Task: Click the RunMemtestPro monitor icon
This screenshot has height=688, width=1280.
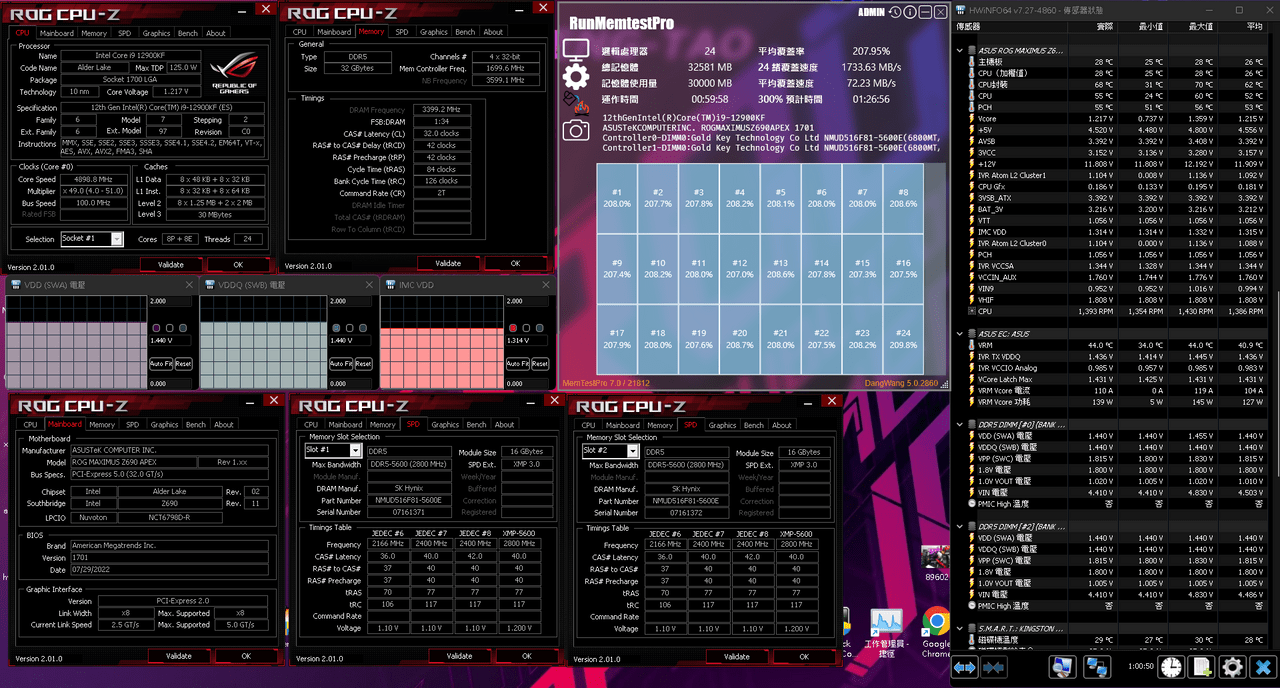Action: pos(575,49)
